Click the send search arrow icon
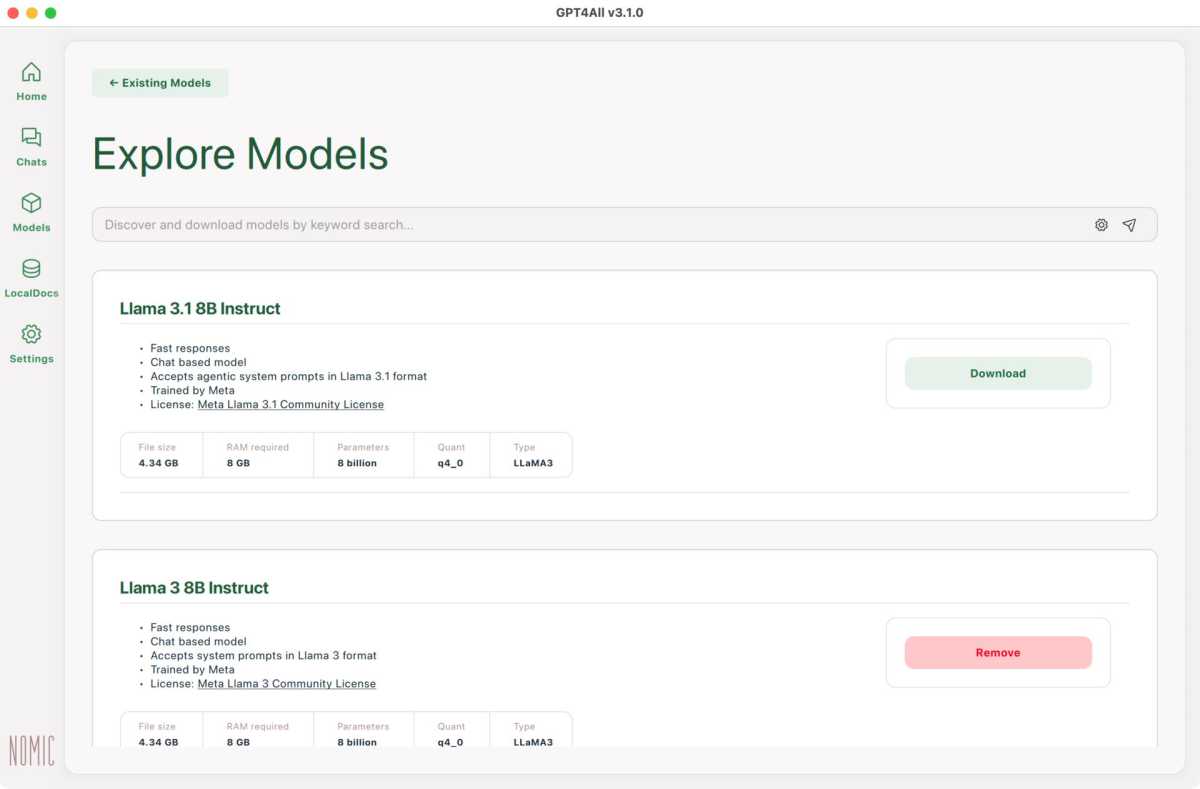The height and width of the screenshot is (789, 1200). pos(1129,225)
